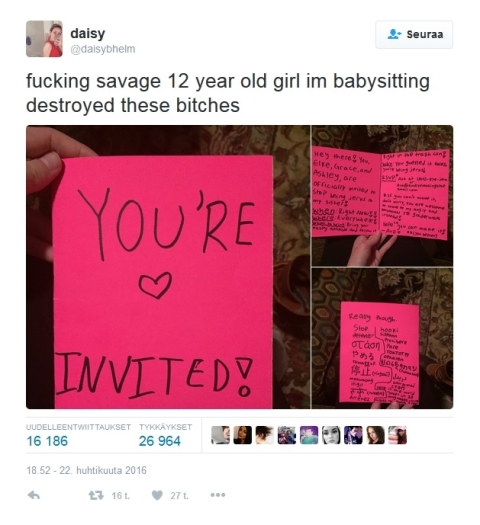Click the second liker avatar with dark hair
The width and height of the screenshot is (480, 525).
click(x=242, y=435)
